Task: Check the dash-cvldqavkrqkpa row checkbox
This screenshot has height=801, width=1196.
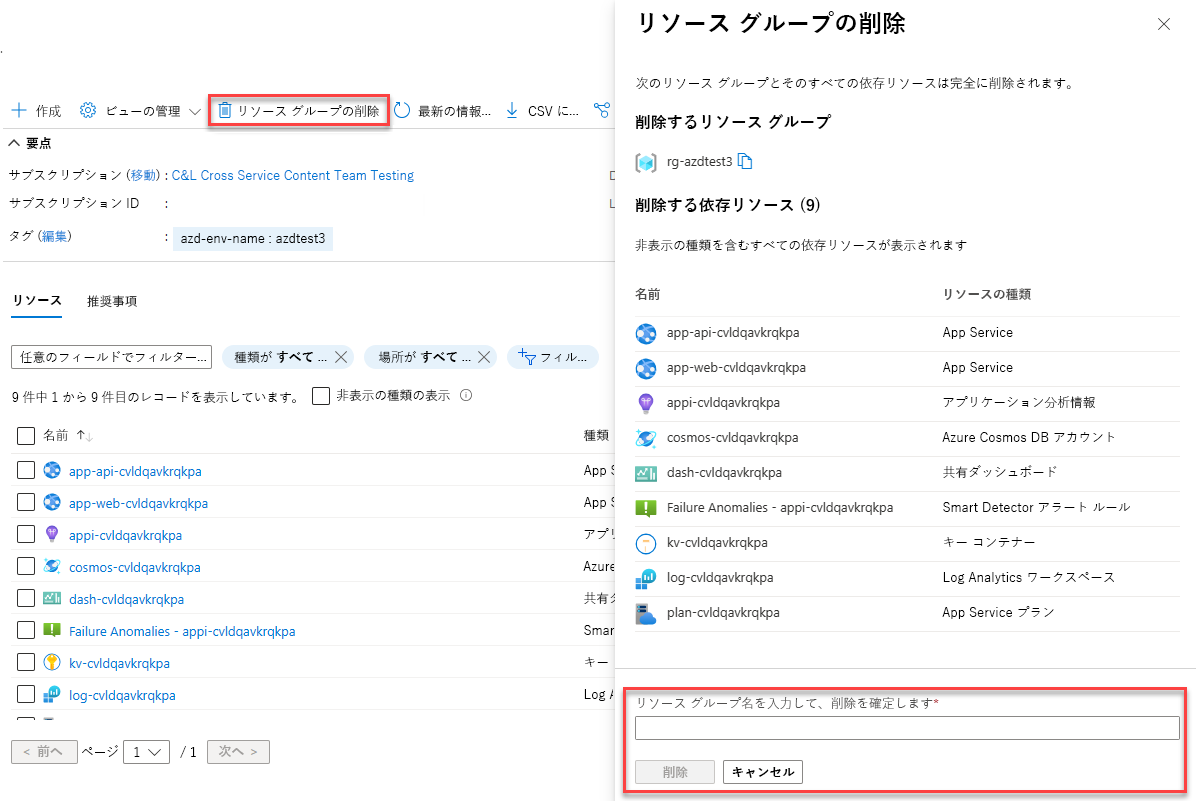Action: click(26, 598)
